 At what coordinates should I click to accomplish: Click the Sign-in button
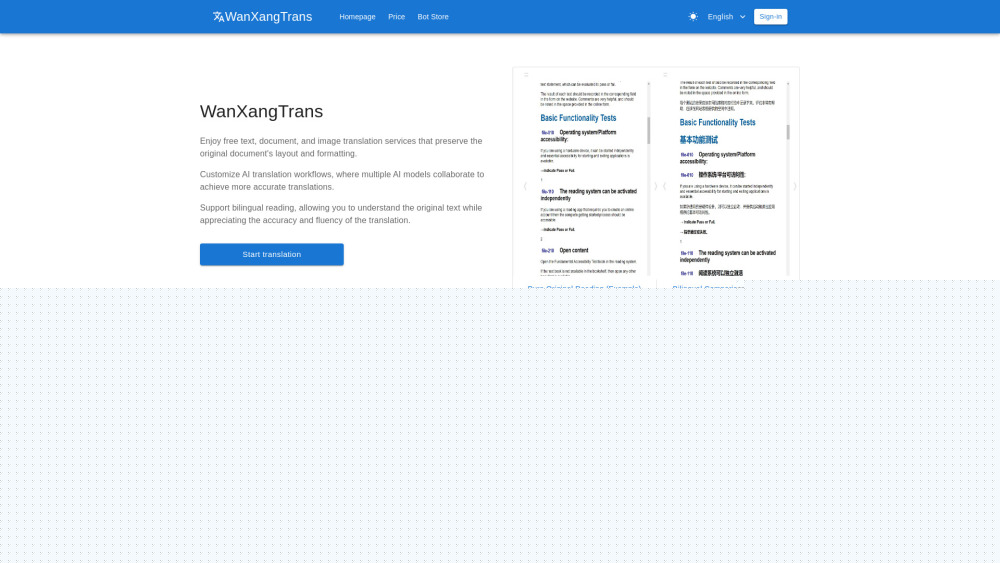pyautogui.click(x=770, y=17)
